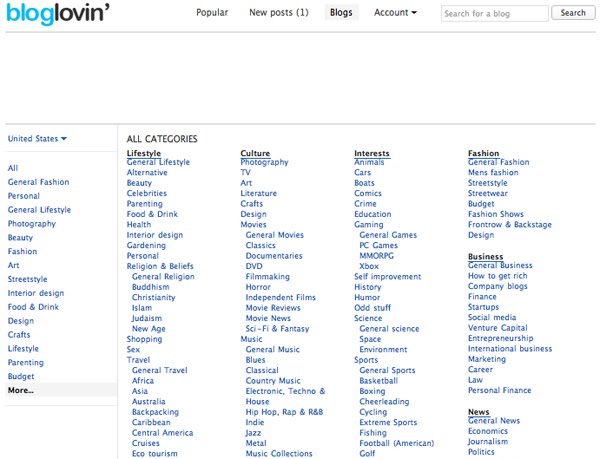Open the Business category heading
This screenshot has width=600, height=459.
coord(485,256)
